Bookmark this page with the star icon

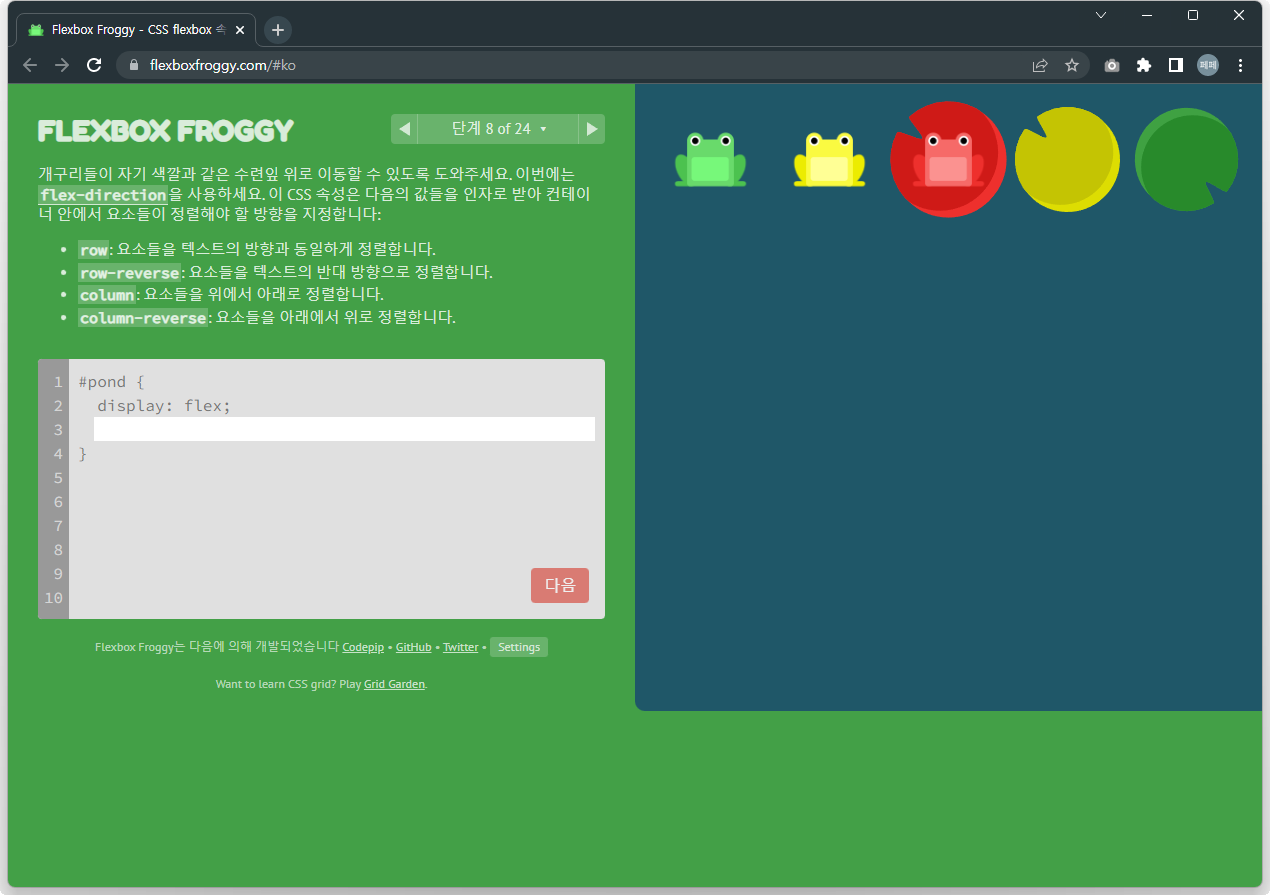[1072, 65]
